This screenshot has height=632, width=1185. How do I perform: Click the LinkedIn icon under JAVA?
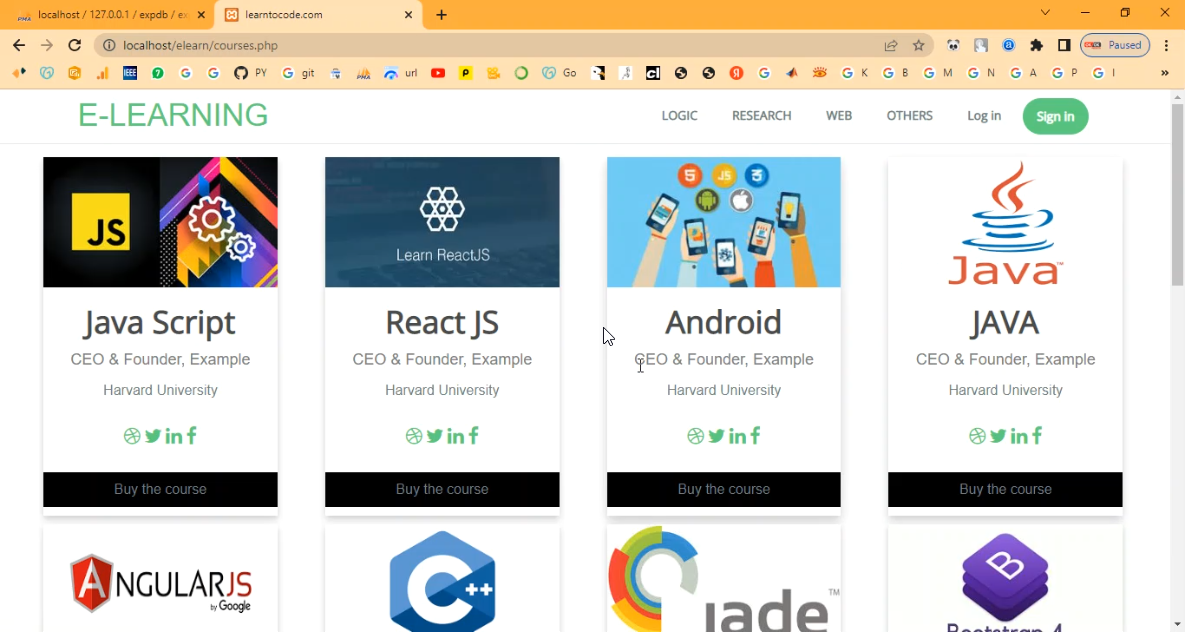pyautogui.click(x=1019, y=436)
